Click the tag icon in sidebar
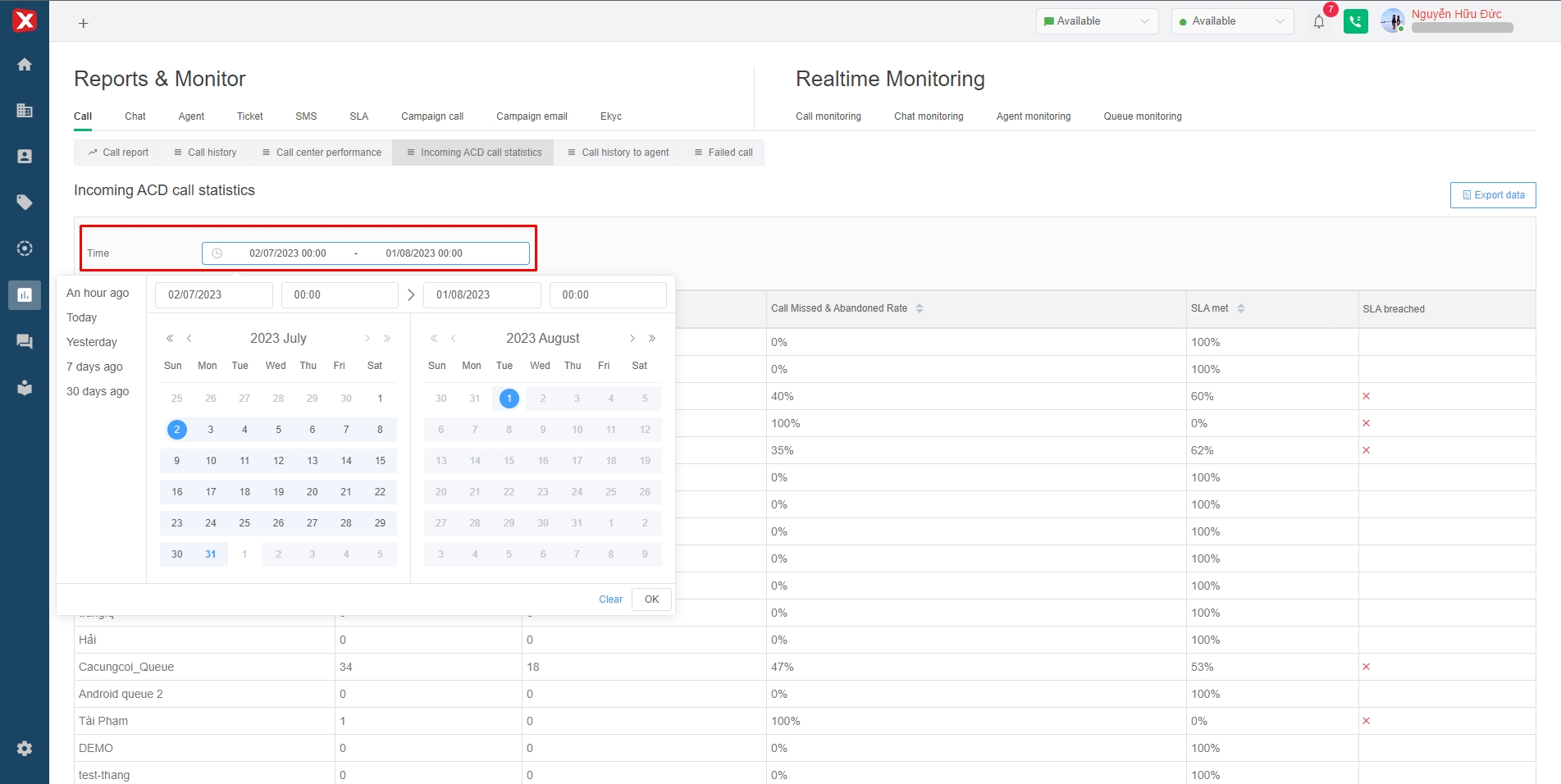 coord(25,203)
